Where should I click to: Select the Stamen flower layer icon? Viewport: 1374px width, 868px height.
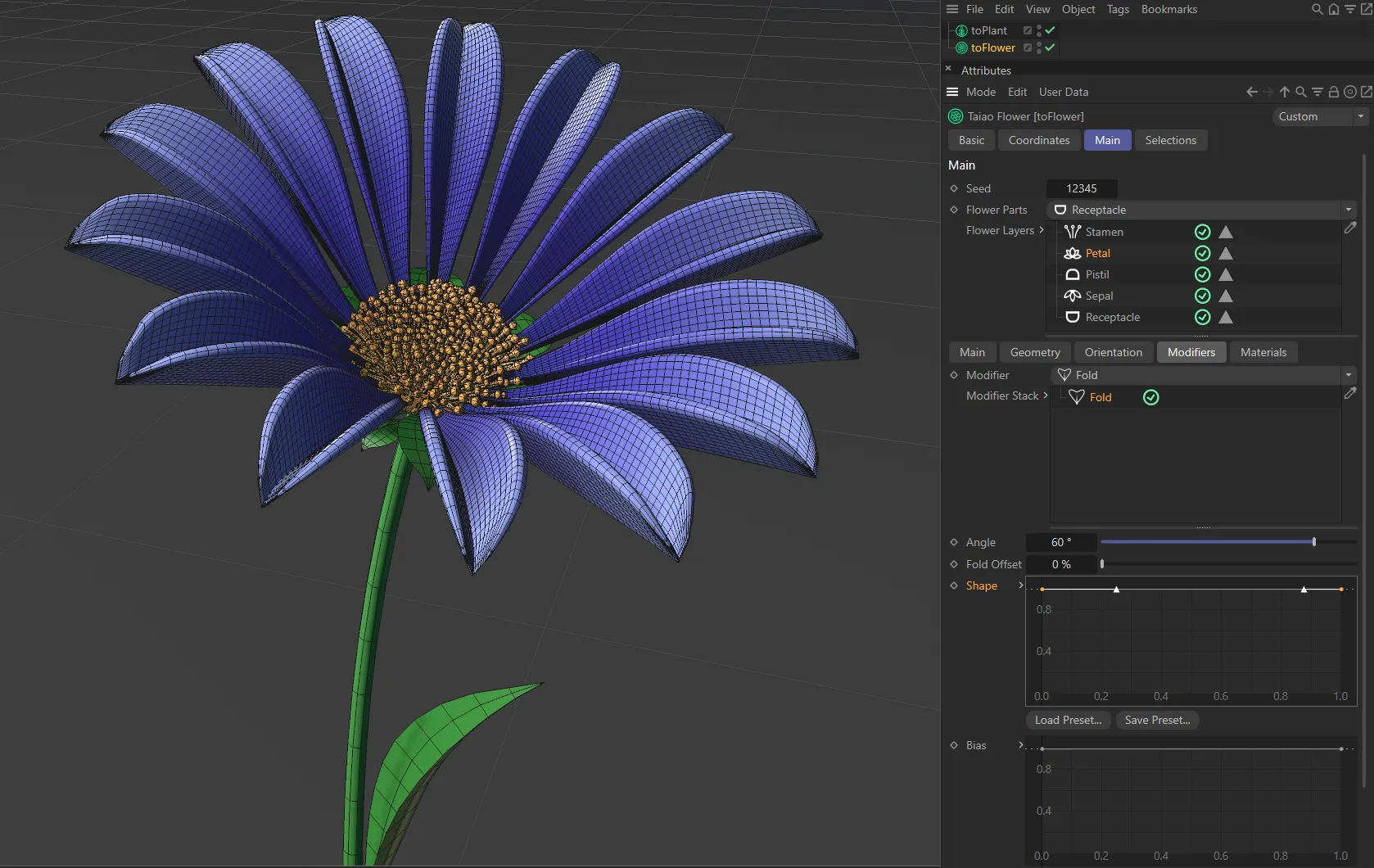pos(1073,232)
